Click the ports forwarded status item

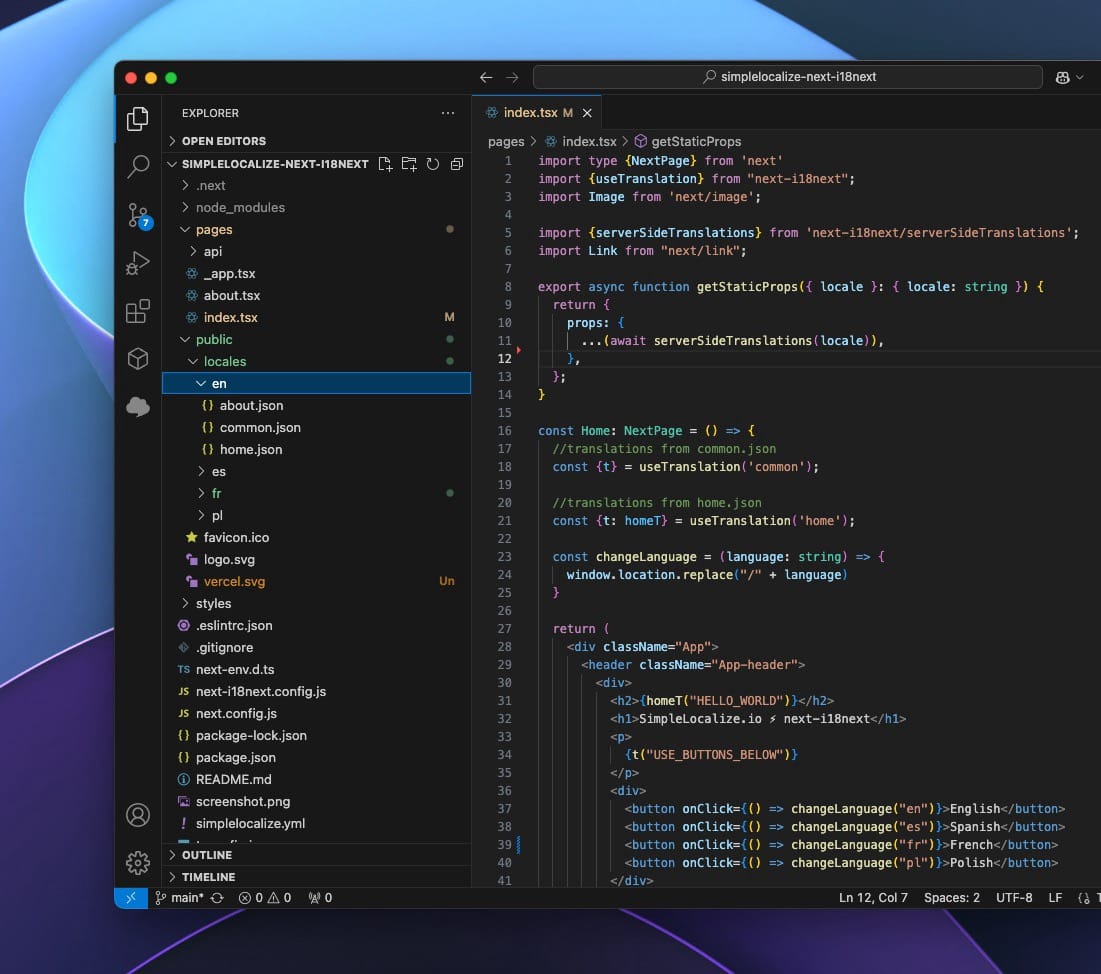click(320, 897)
